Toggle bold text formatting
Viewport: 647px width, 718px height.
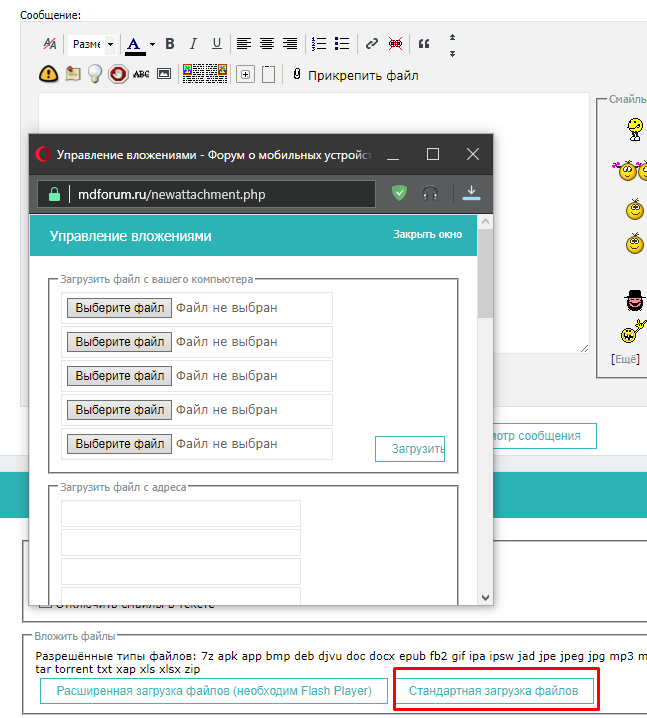click(170, 44)
